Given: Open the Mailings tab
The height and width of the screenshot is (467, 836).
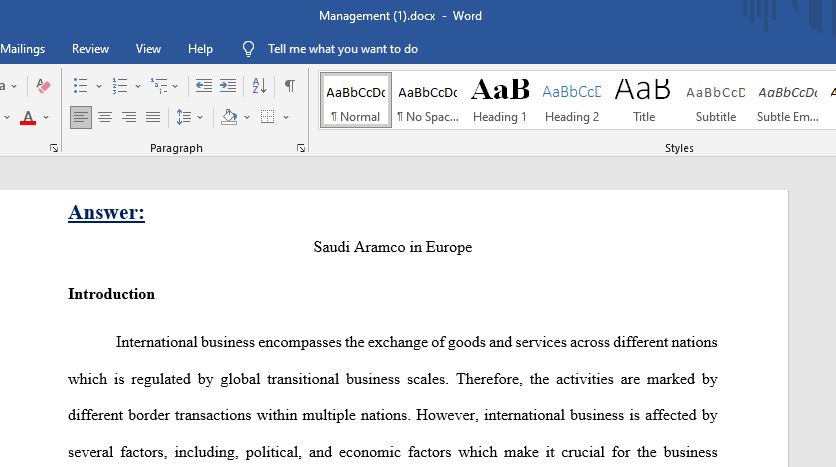Looking at the screenshot, I should pos(22,49).
